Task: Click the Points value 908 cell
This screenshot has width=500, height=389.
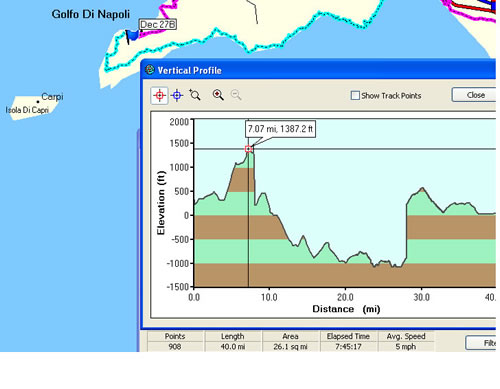Action: click(x=175, y=347)
